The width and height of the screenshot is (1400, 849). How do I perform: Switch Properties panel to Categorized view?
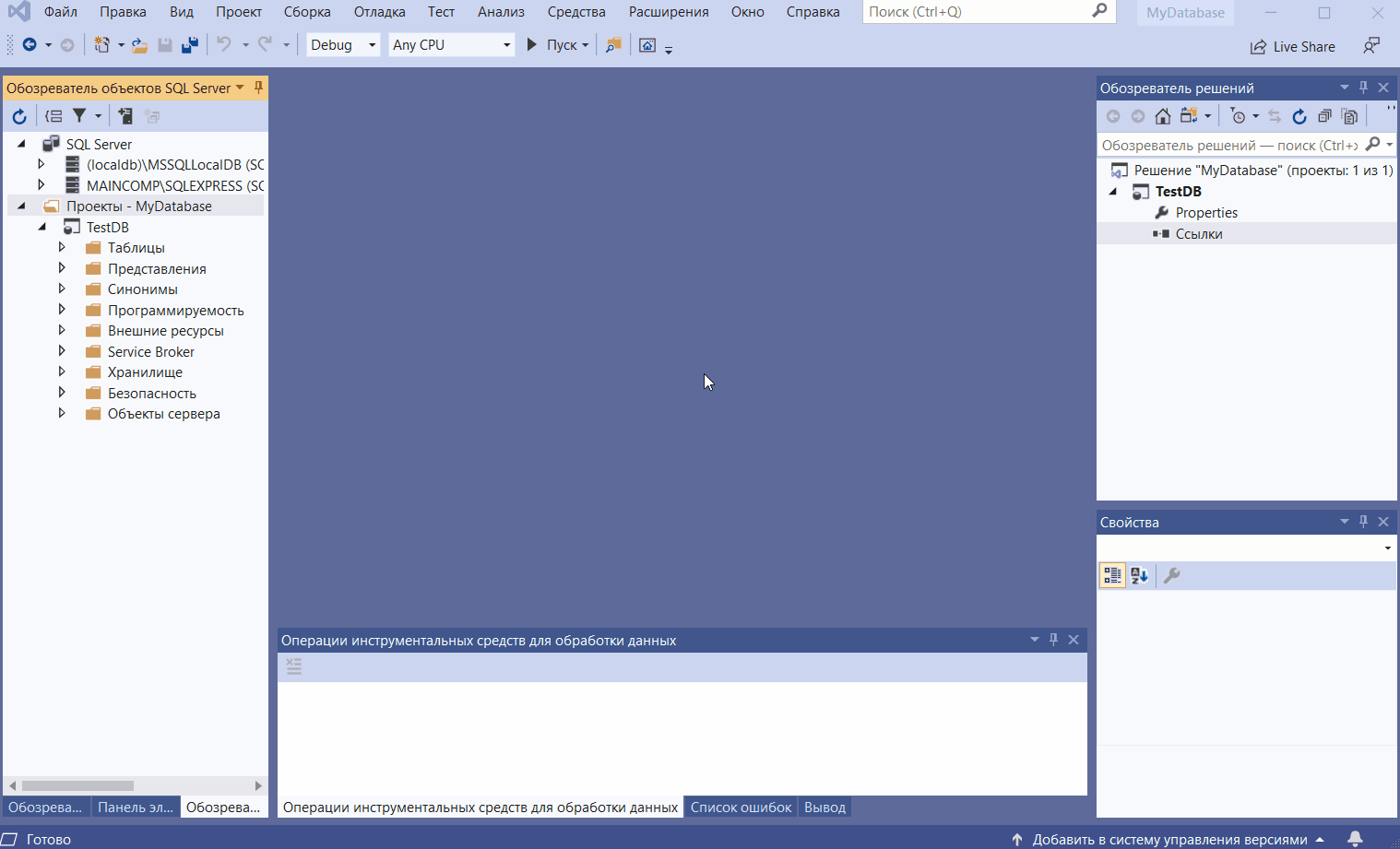tap(1112, 575)
